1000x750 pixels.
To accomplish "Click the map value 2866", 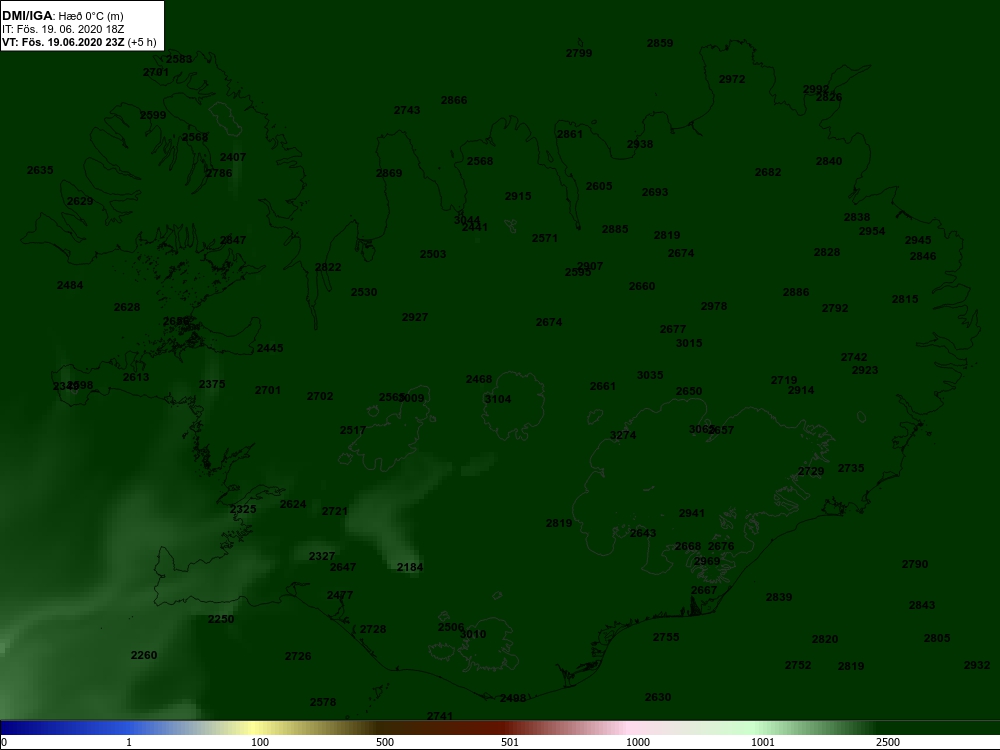I will coord(453,100).
